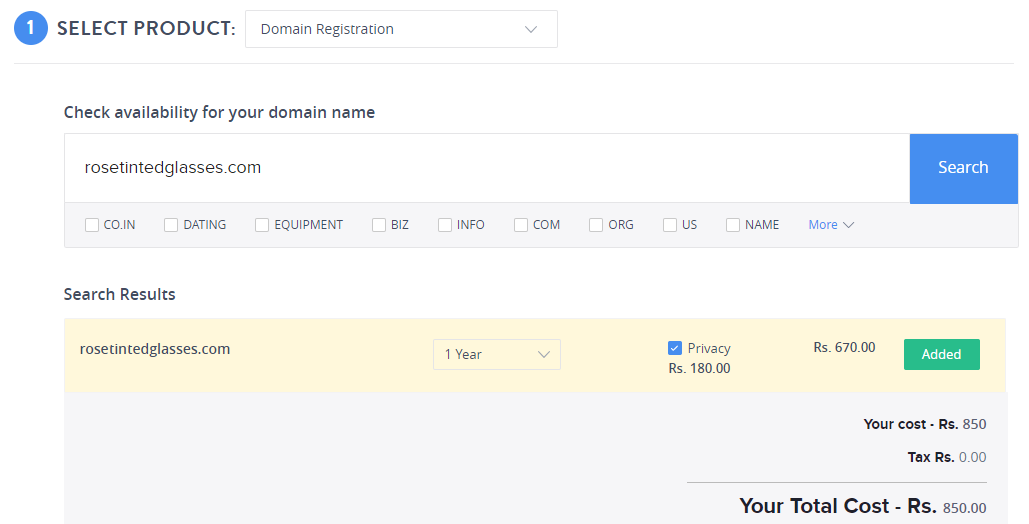1029x524 pixels.
Task: Click the green Added button
Action: [x=941, y=354]
